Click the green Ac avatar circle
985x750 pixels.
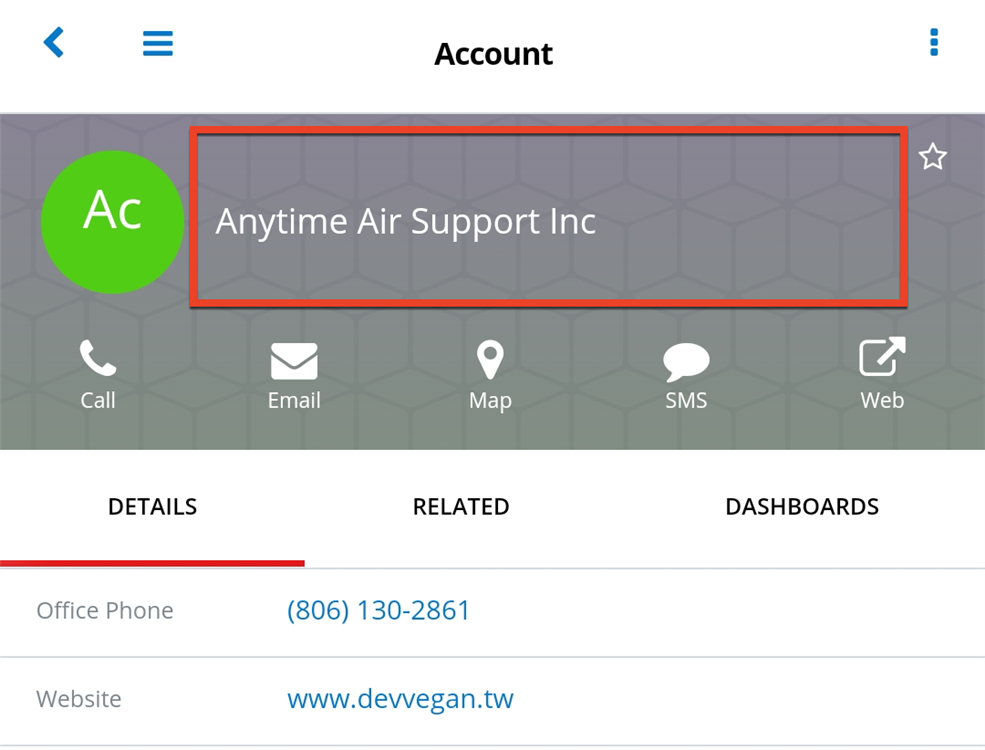(x=112, y=222)
